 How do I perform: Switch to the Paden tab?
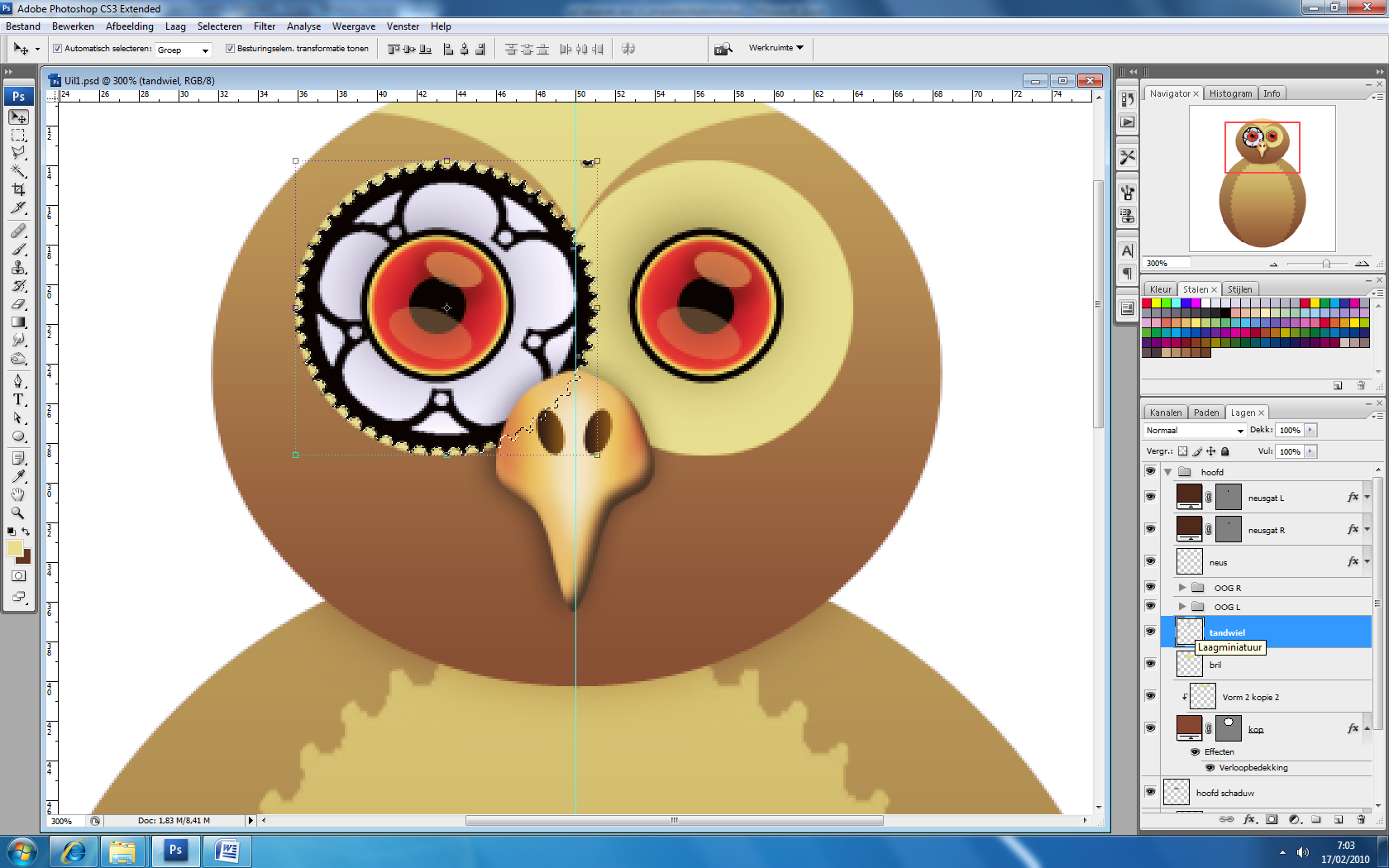1206,413
